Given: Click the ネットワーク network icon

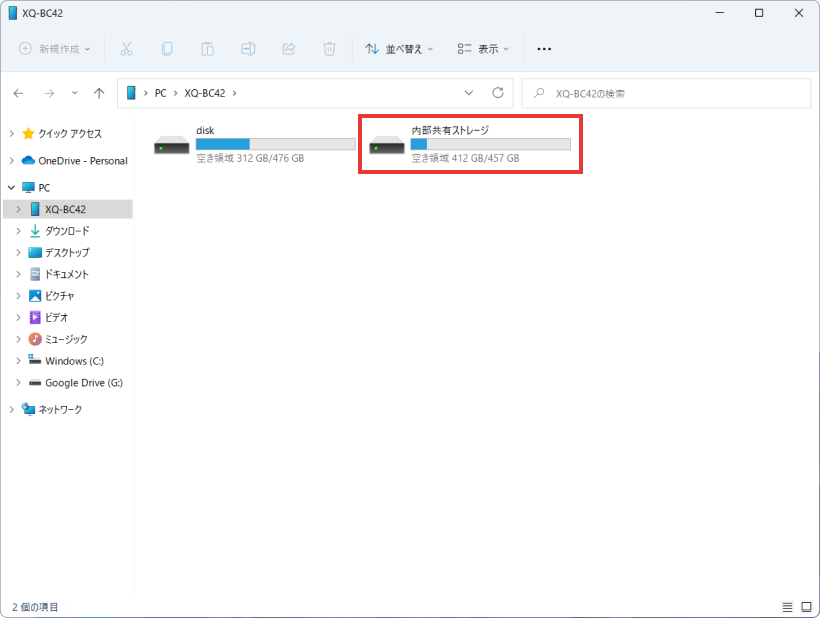Looking at the screenshot, I should (28, 409).
